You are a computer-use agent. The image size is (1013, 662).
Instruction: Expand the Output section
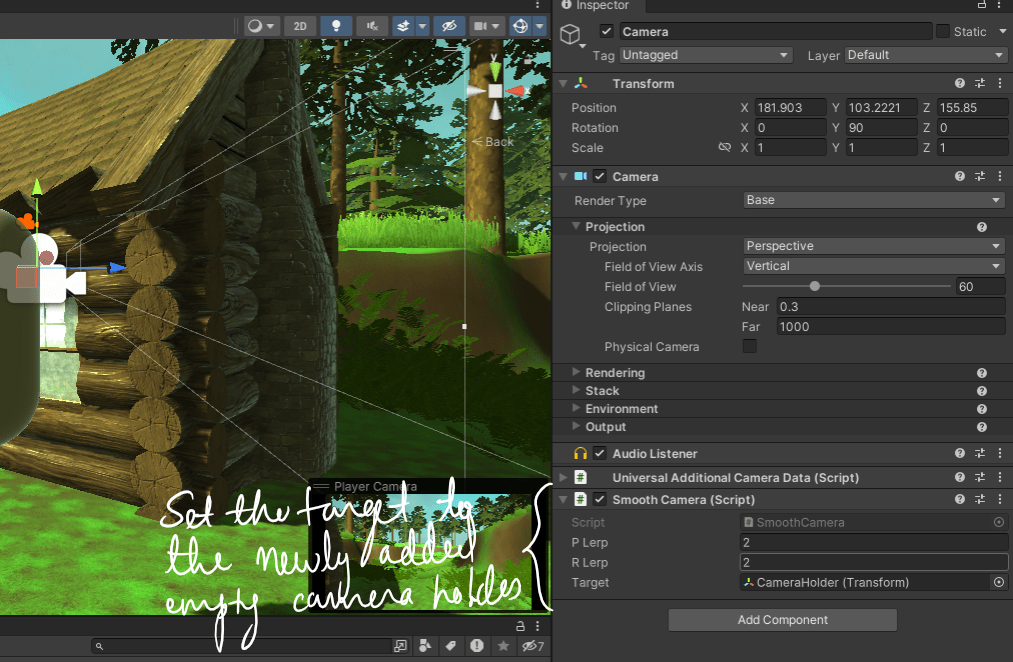576,426
